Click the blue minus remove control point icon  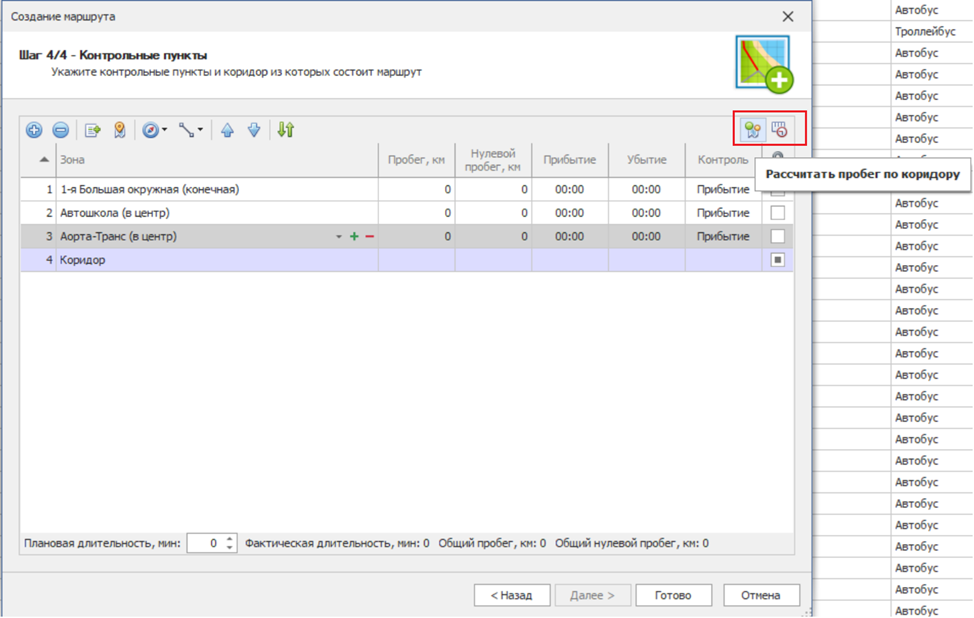(x=60, y=130)
